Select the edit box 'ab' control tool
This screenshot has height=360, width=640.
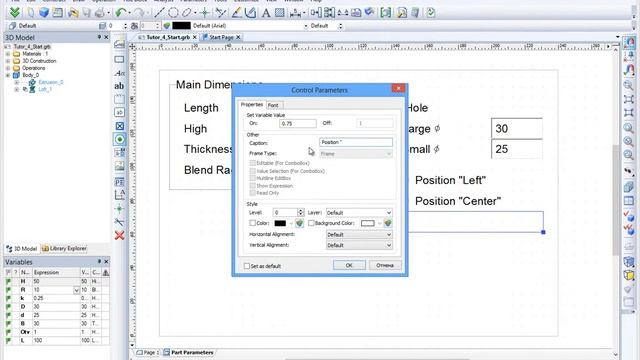tap(119, 112)
